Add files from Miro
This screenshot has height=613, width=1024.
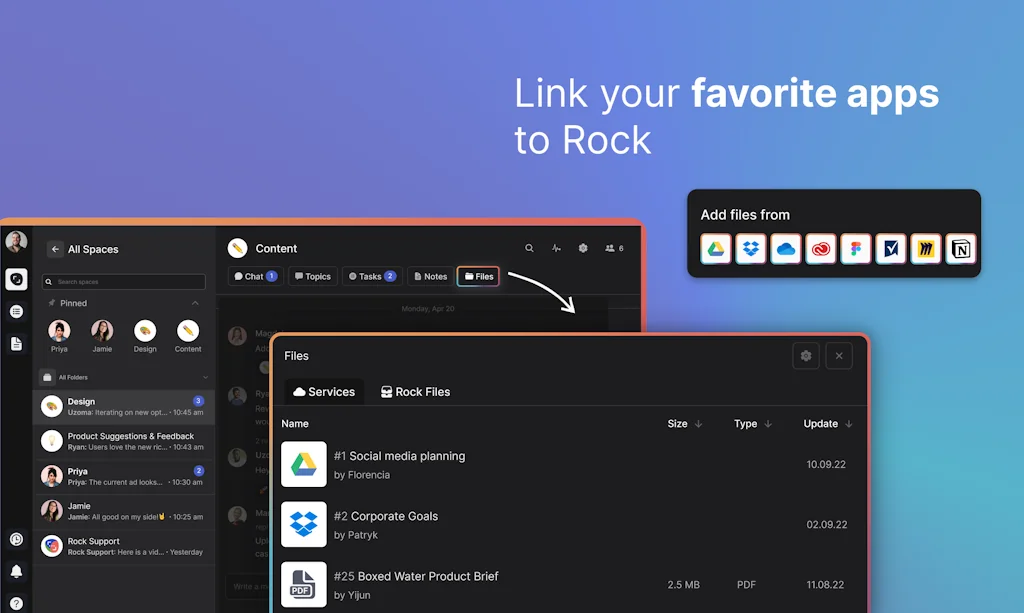926,248
